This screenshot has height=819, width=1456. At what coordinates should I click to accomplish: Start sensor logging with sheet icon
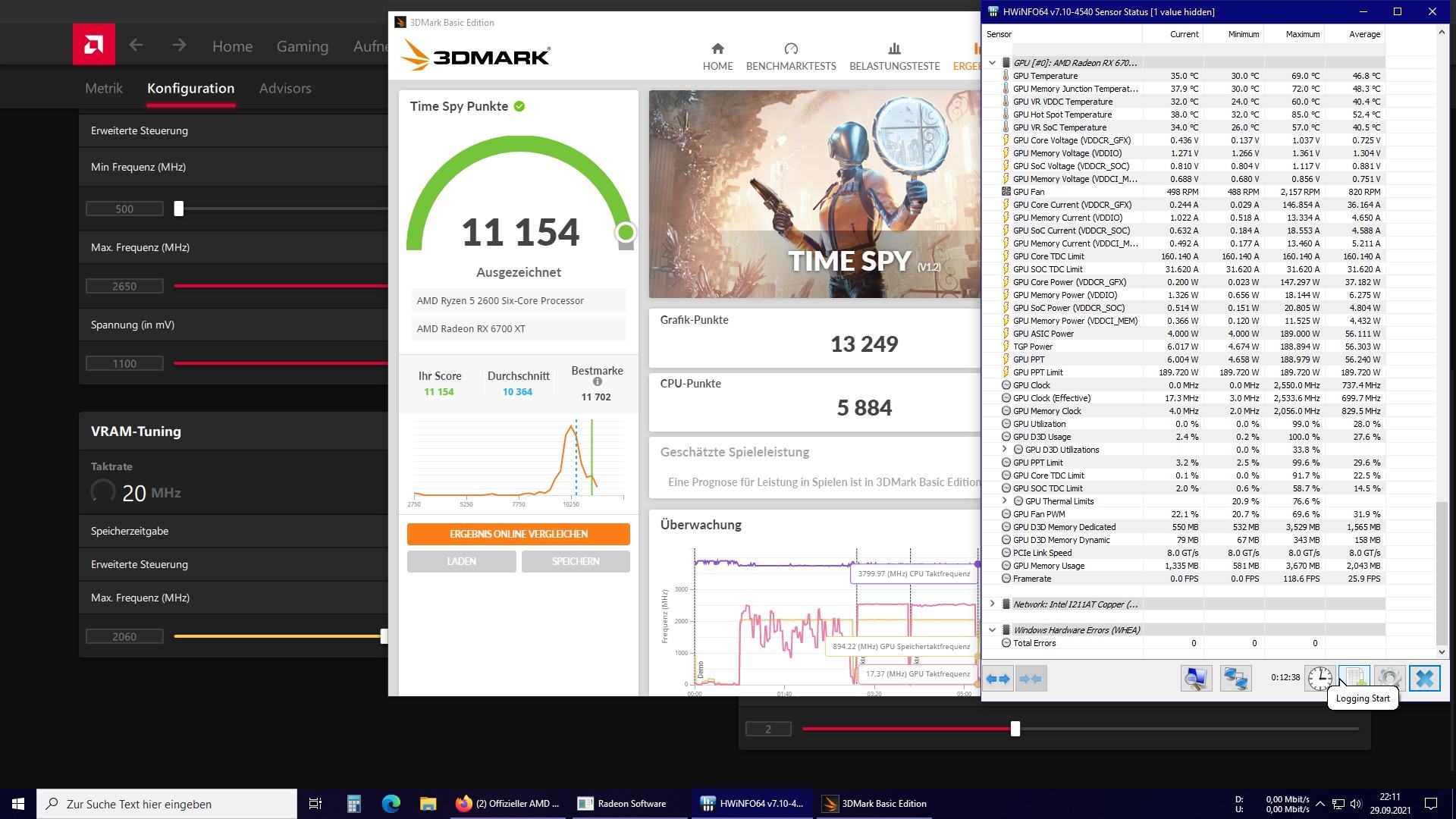tap(1354, 678)
